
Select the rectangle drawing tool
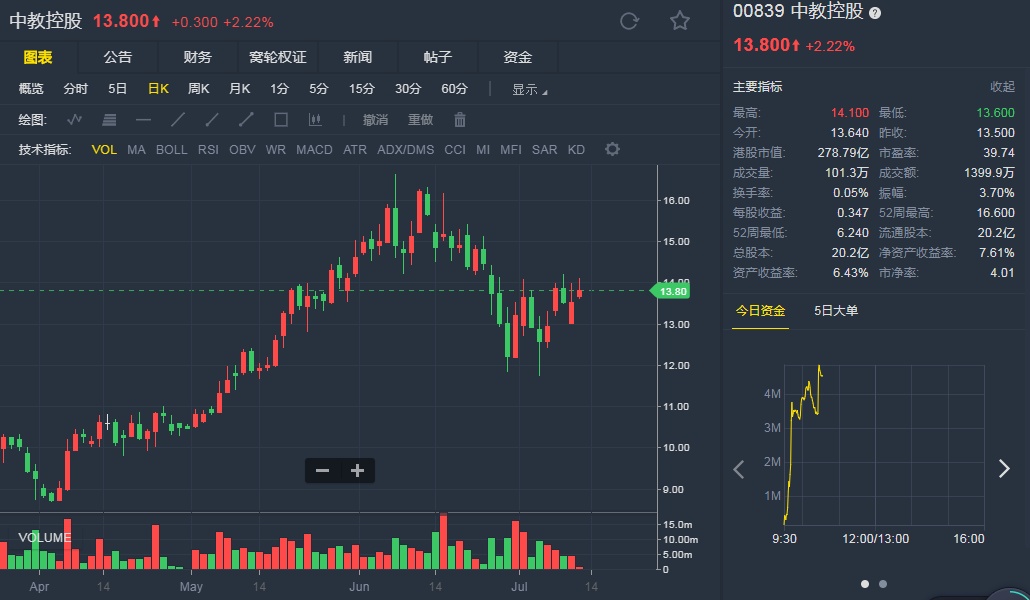pos(281,120)
